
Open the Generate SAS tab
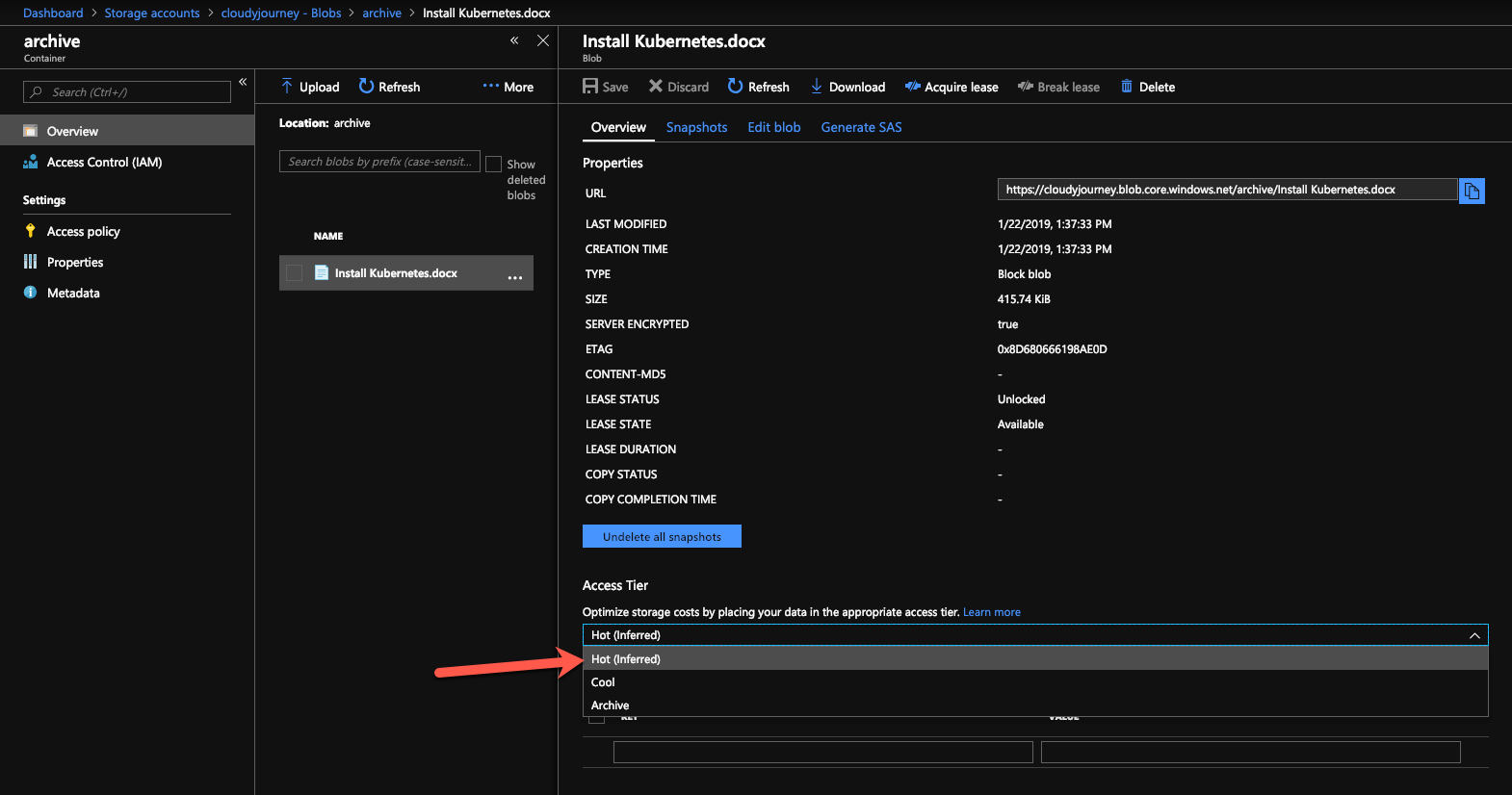pyautogui.click(x=861, y=127)
